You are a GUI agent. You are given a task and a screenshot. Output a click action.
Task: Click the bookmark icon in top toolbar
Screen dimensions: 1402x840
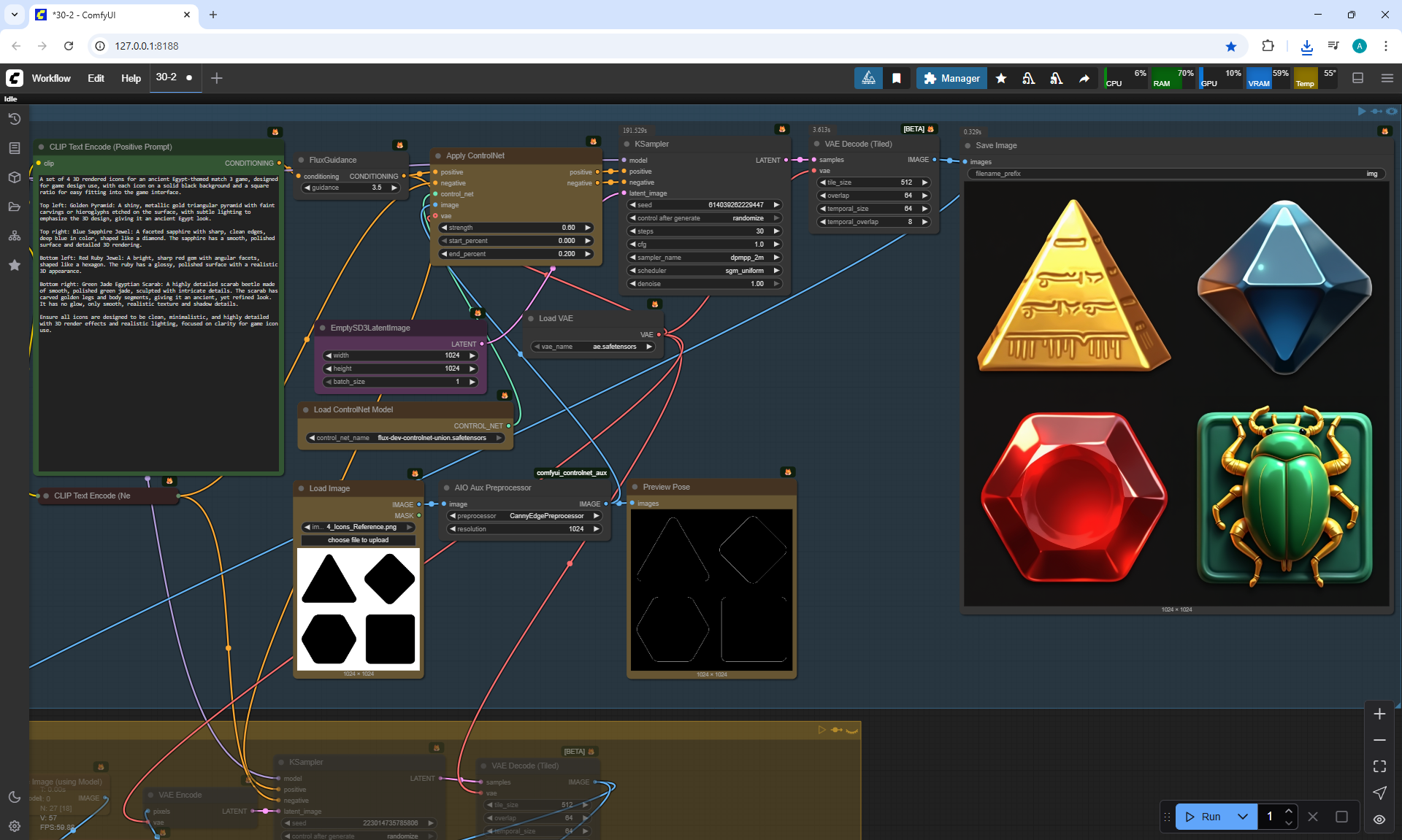tap(897, 78)
